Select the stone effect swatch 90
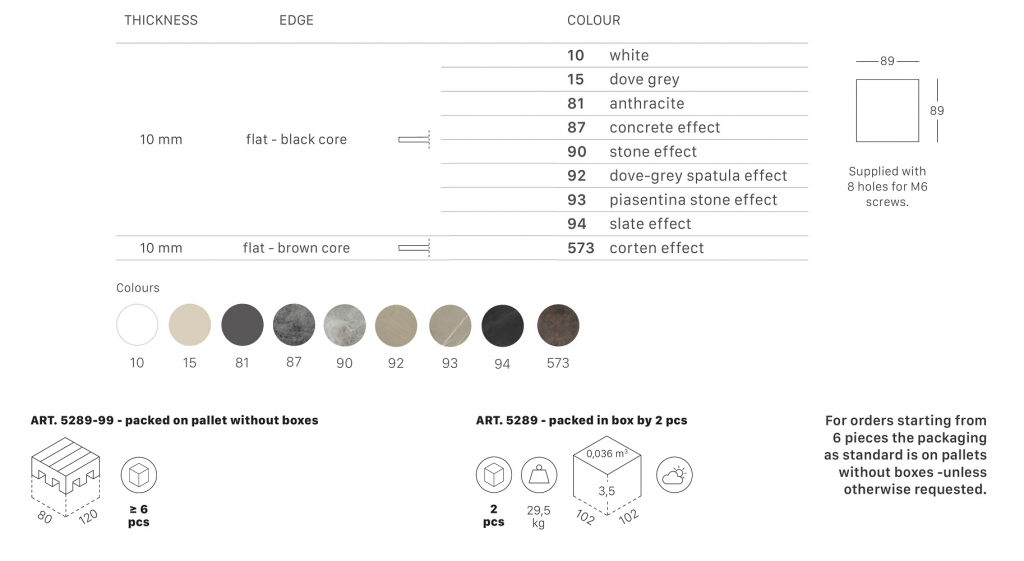 (345, 325)
